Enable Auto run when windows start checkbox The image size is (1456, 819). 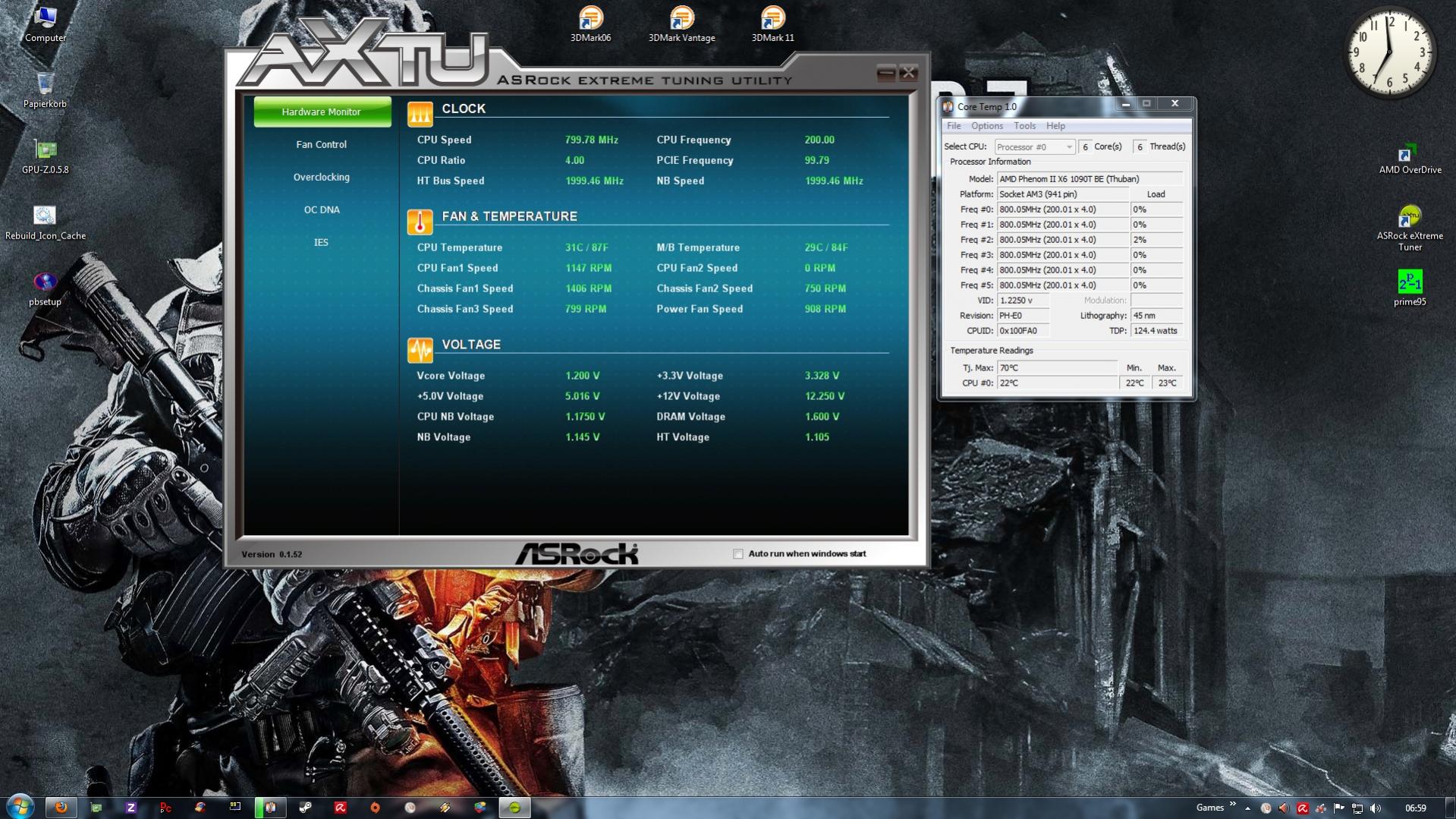click(x=738, y=554)
